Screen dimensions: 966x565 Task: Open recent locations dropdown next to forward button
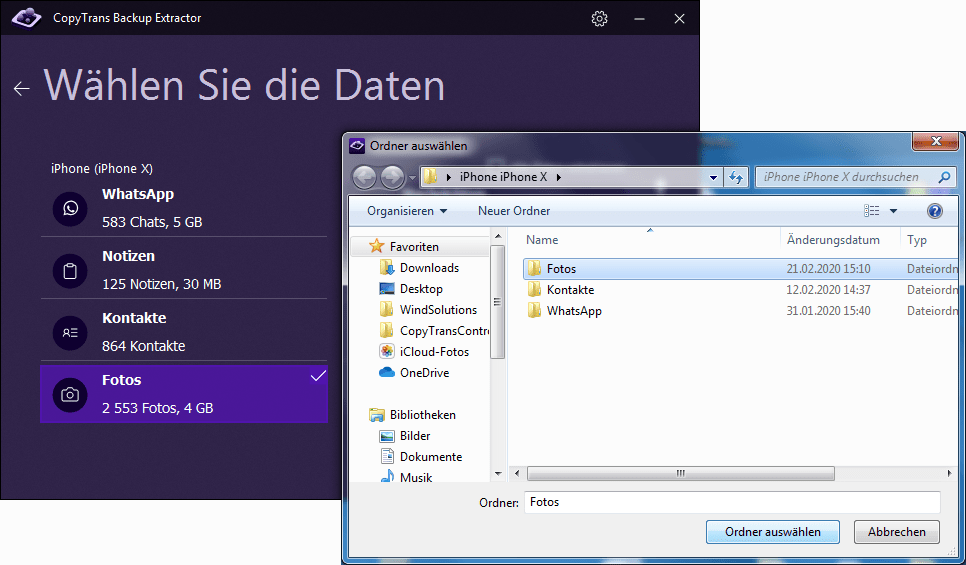[412, 178]
